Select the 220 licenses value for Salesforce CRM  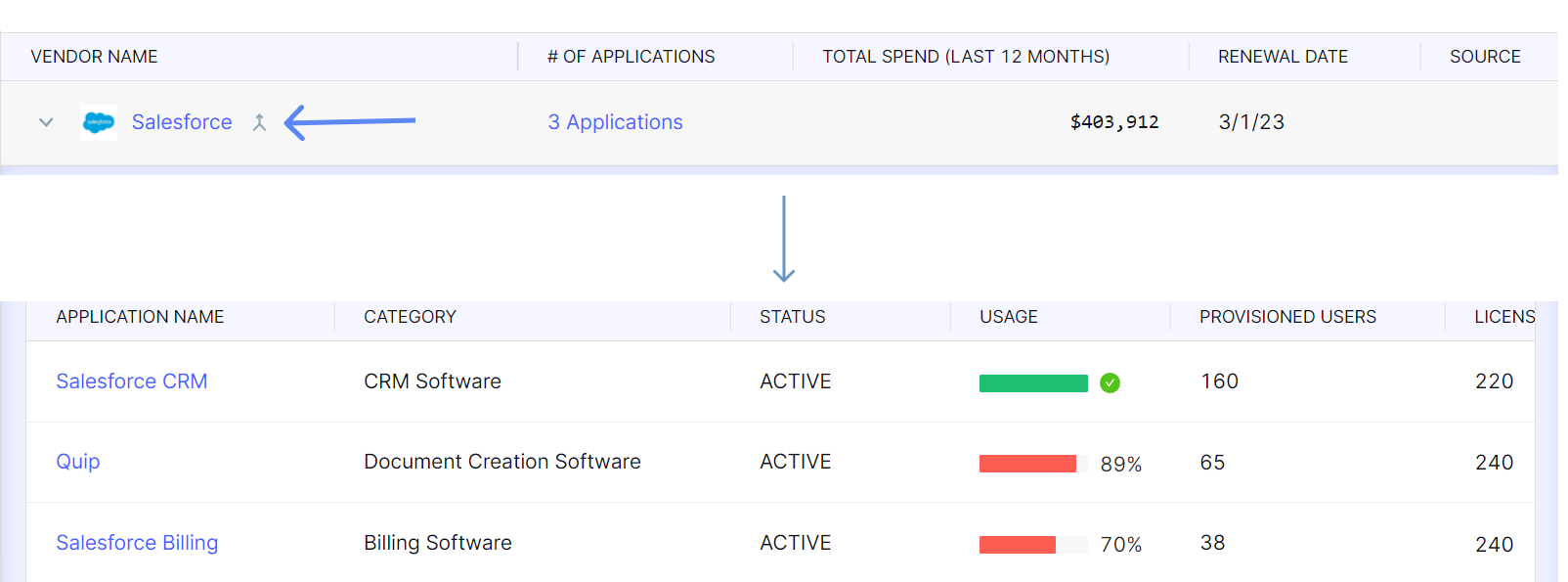(x=1494, y=381)
